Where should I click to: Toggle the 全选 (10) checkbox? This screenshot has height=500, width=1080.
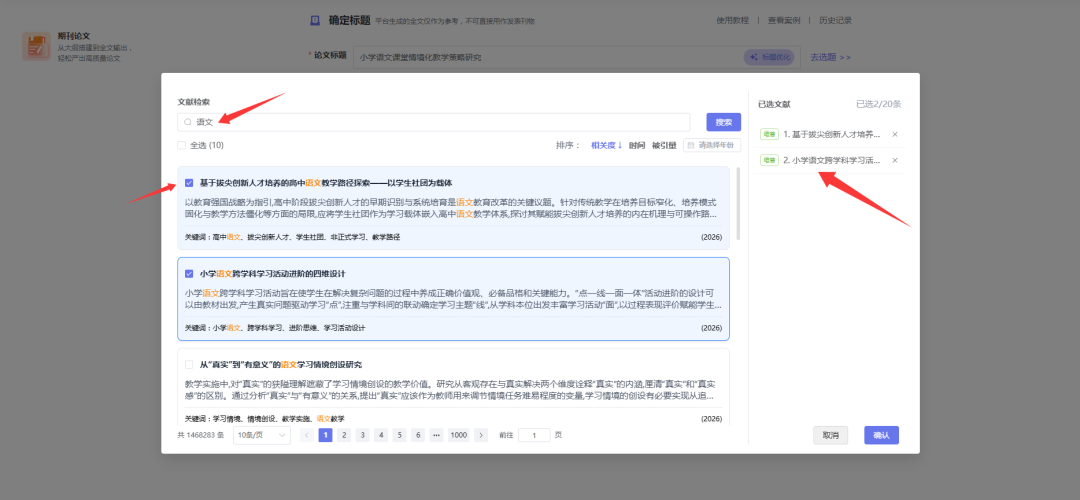(181, 145)
